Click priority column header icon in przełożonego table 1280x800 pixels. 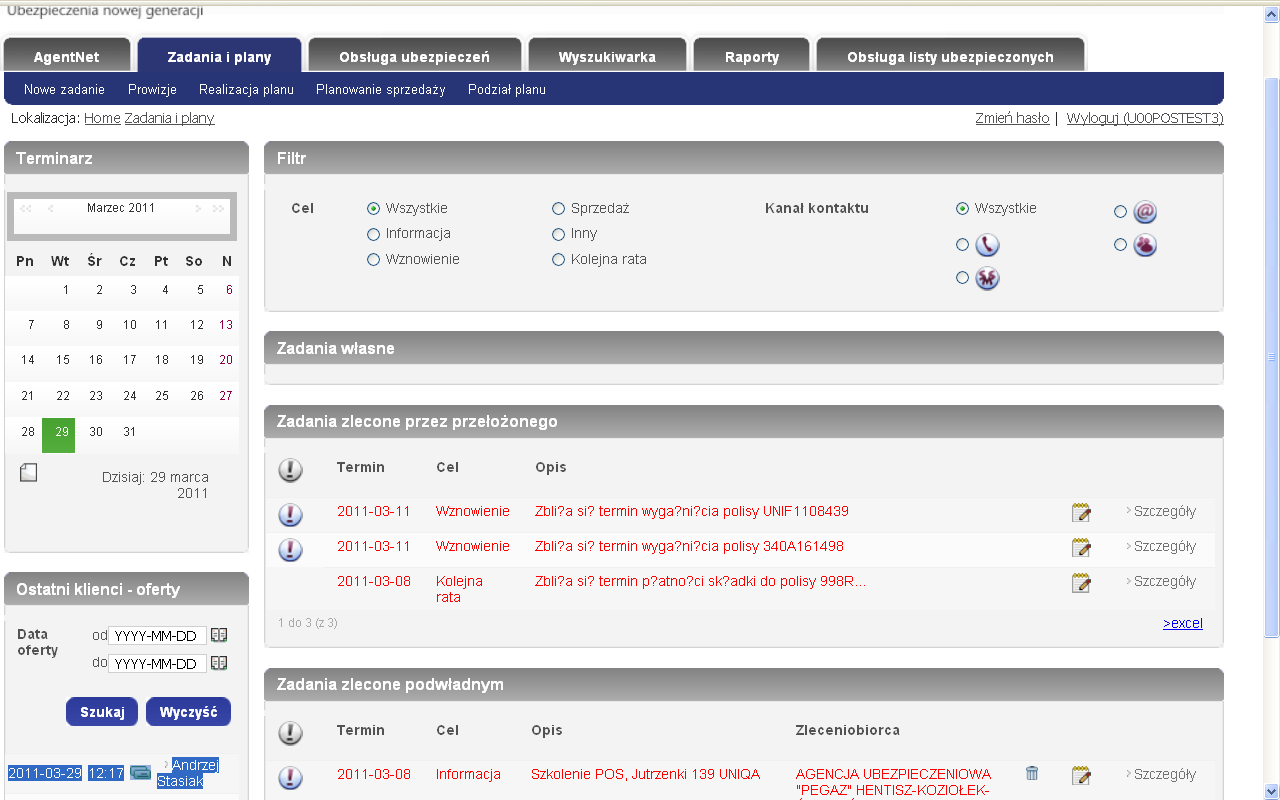pyautogui.click(x=290, y=470)
